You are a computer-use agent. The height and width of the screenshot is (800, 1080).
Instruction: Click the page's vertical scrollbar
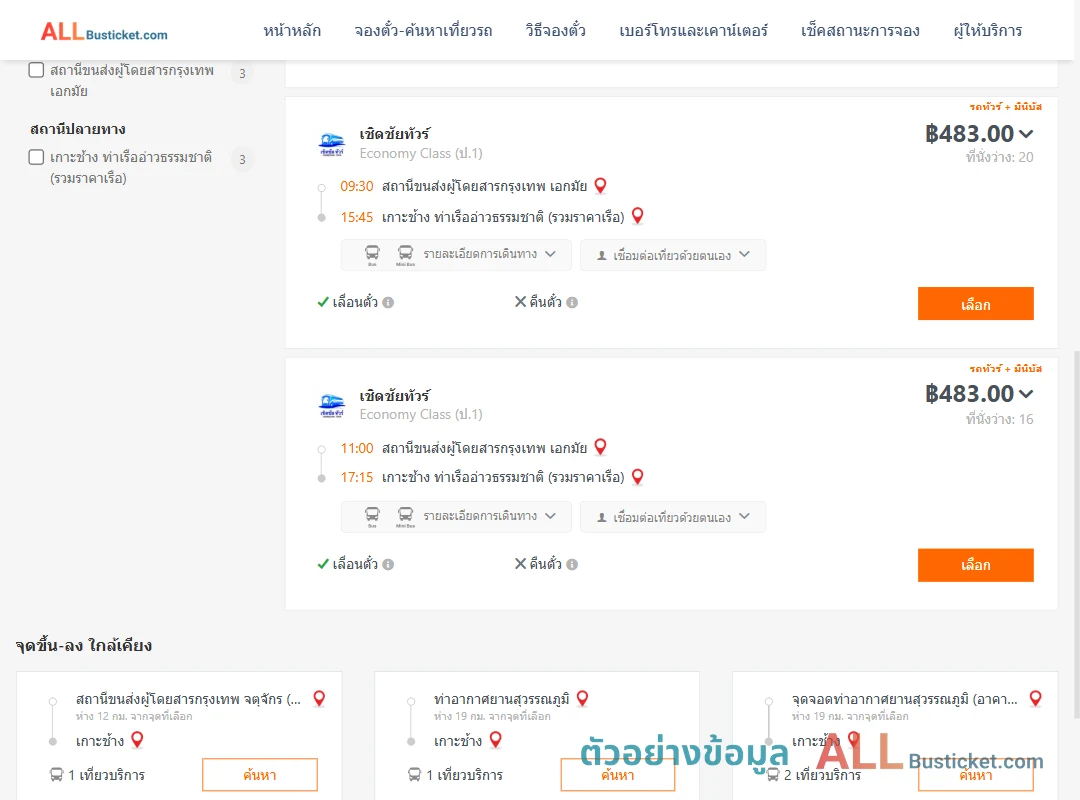click(1077, 534)
